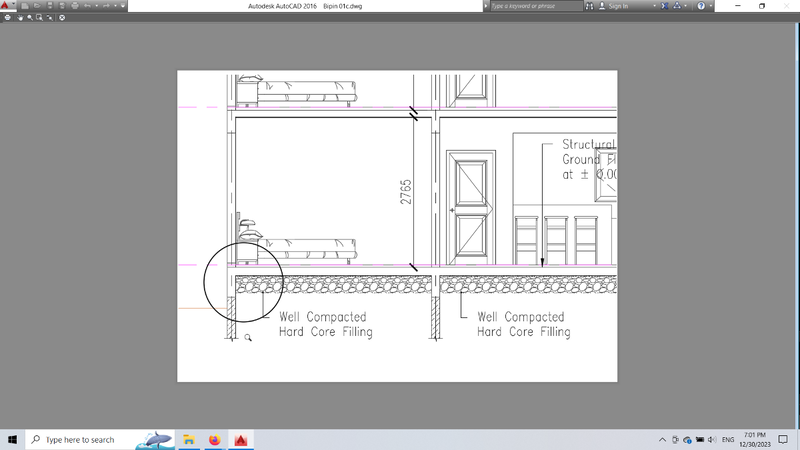Click the Open file icon in Quick Access toolbar
This screenshot has width=800, height=450.
37,6
